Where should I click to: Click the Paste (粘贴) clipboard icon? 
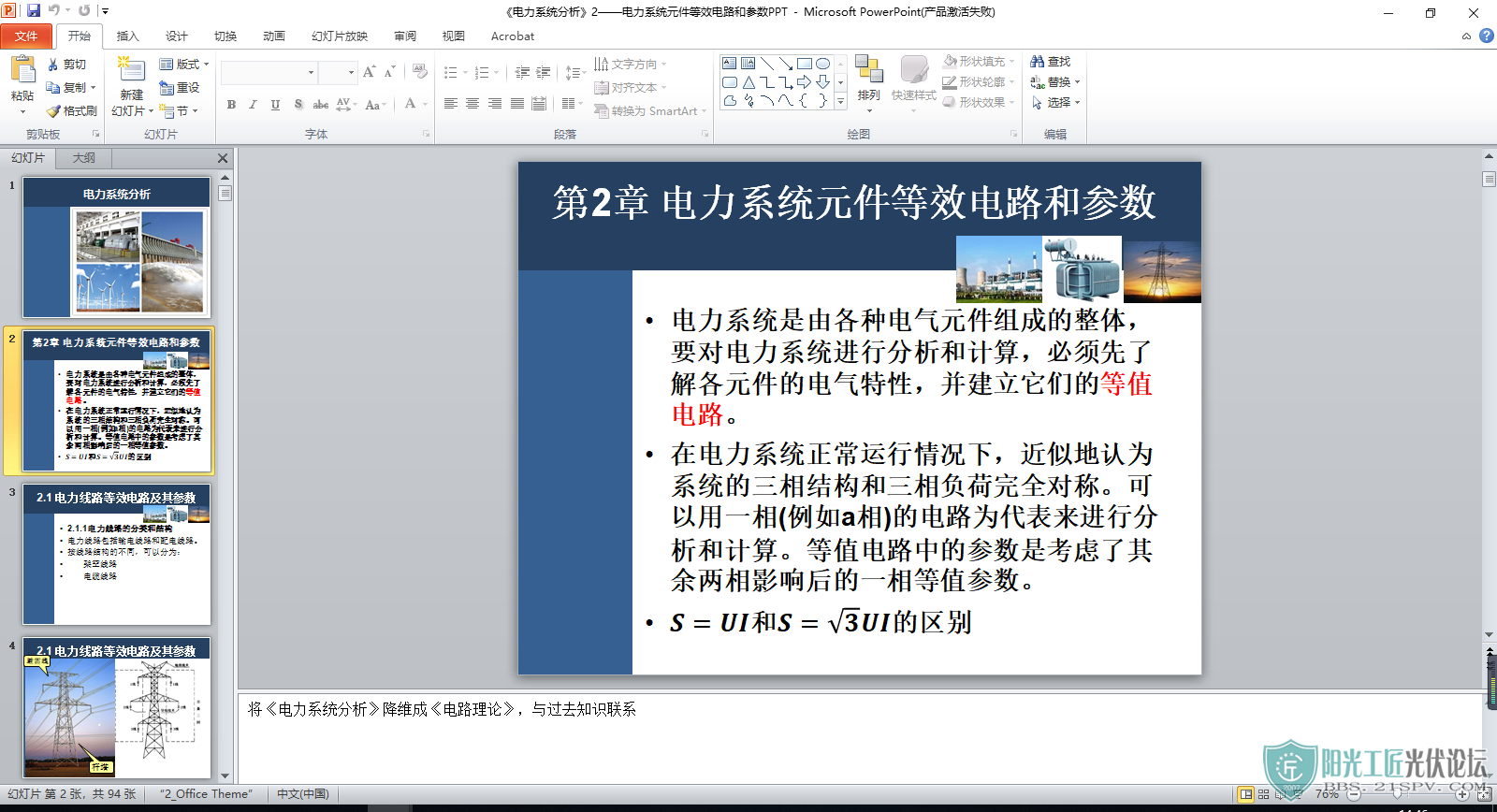(22, 70)
